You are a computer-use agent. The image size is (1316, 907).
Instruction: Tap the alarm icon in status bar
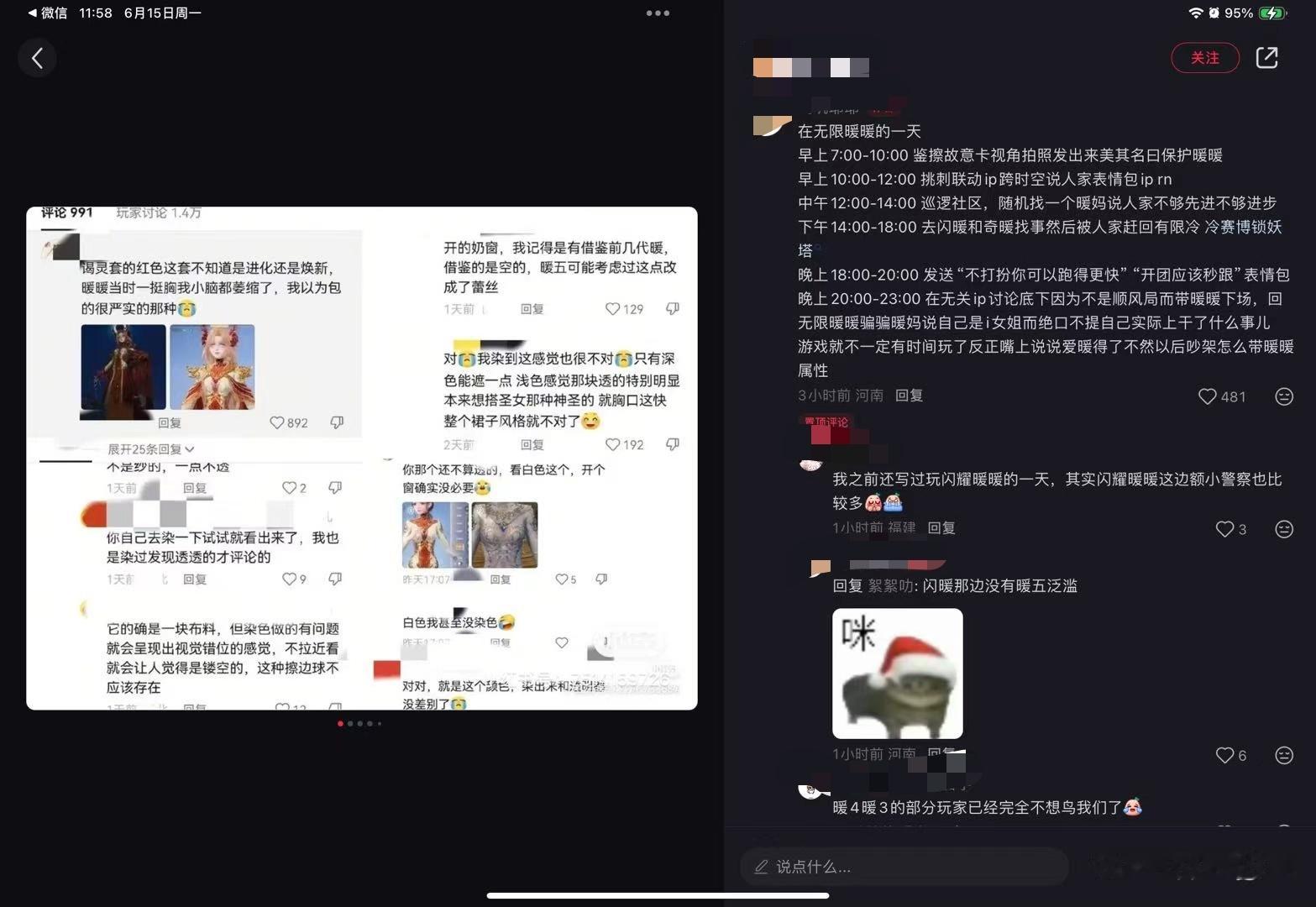[1214, 13]
